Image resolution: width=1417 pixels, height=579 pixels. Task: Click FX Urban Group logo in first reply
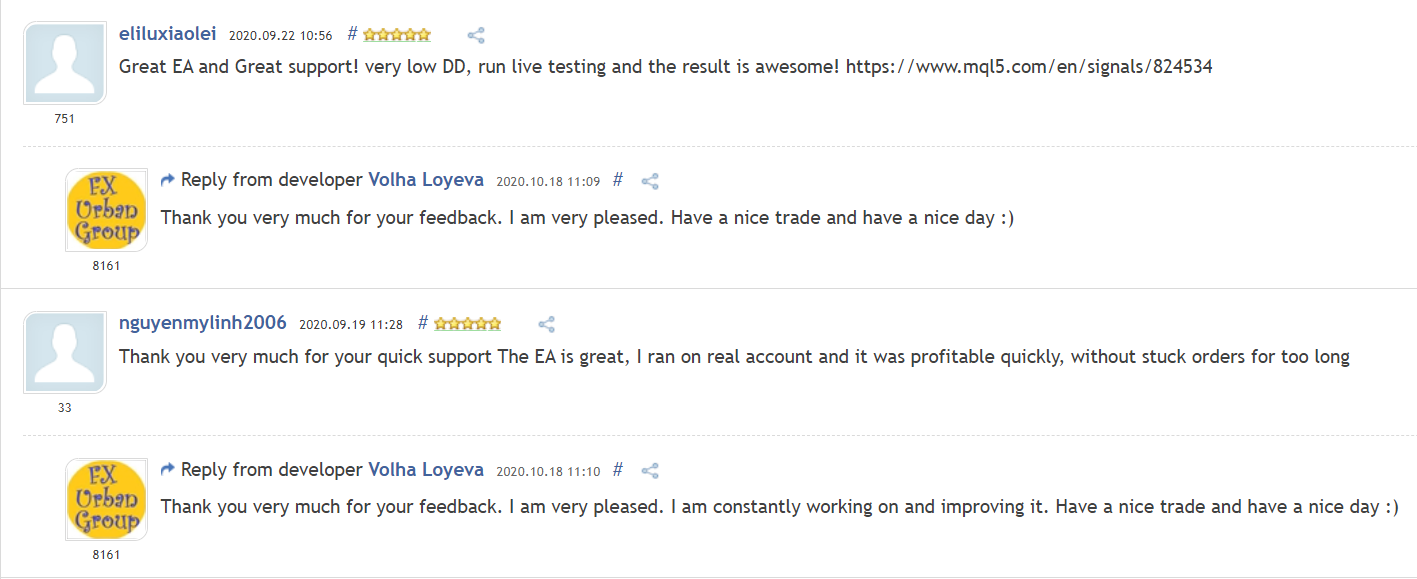[107, 210]
